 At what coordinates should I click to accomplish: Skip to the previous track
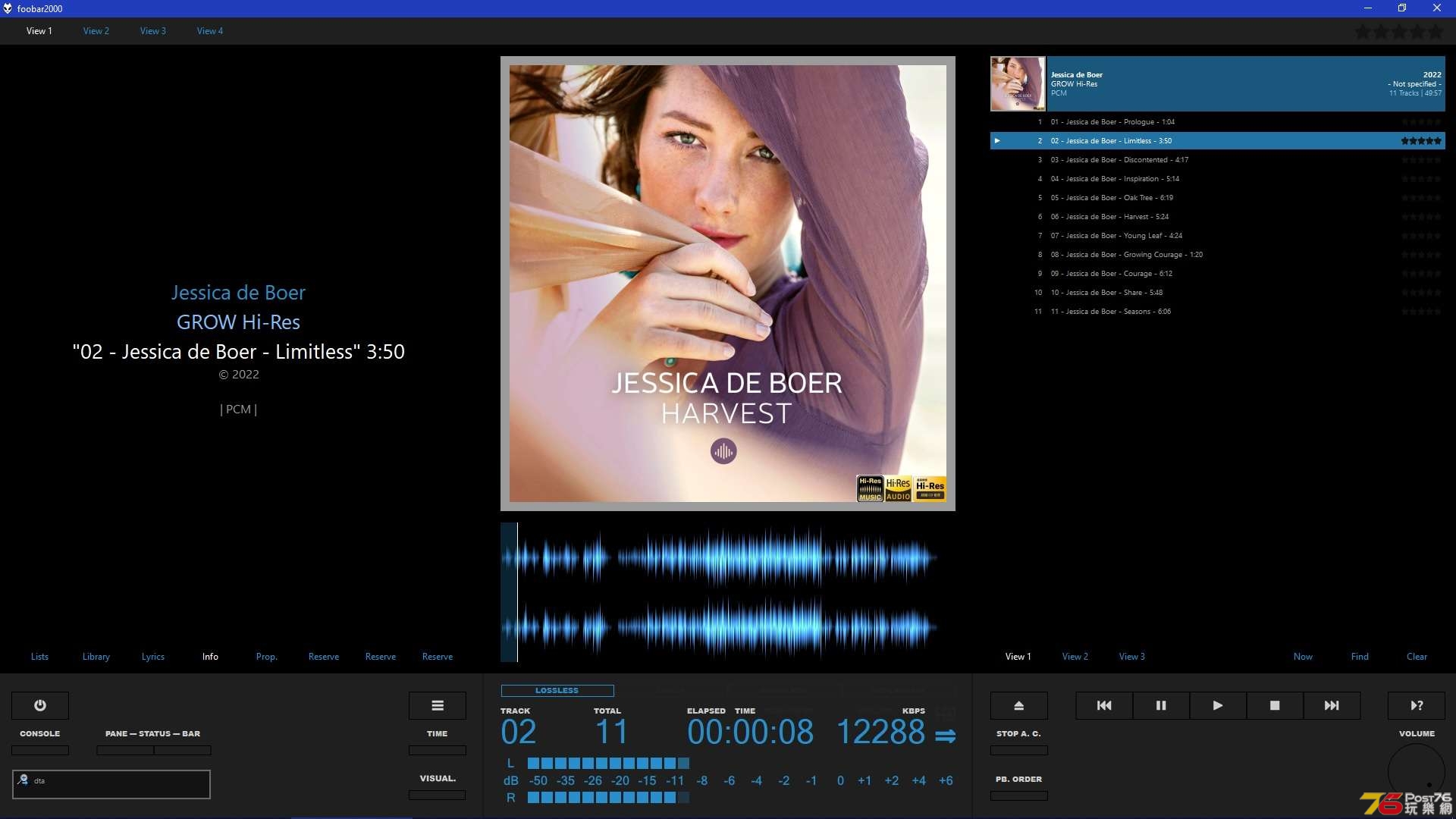point(1104,705)
